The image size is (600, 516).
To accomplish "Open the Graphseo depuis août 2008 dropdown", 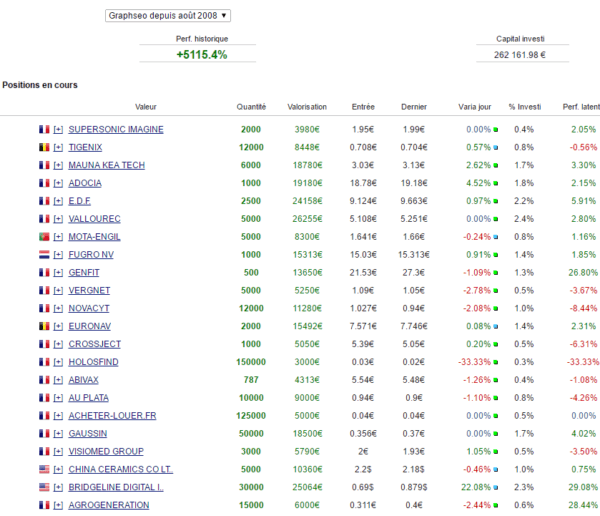I will [x=168, y=16].
